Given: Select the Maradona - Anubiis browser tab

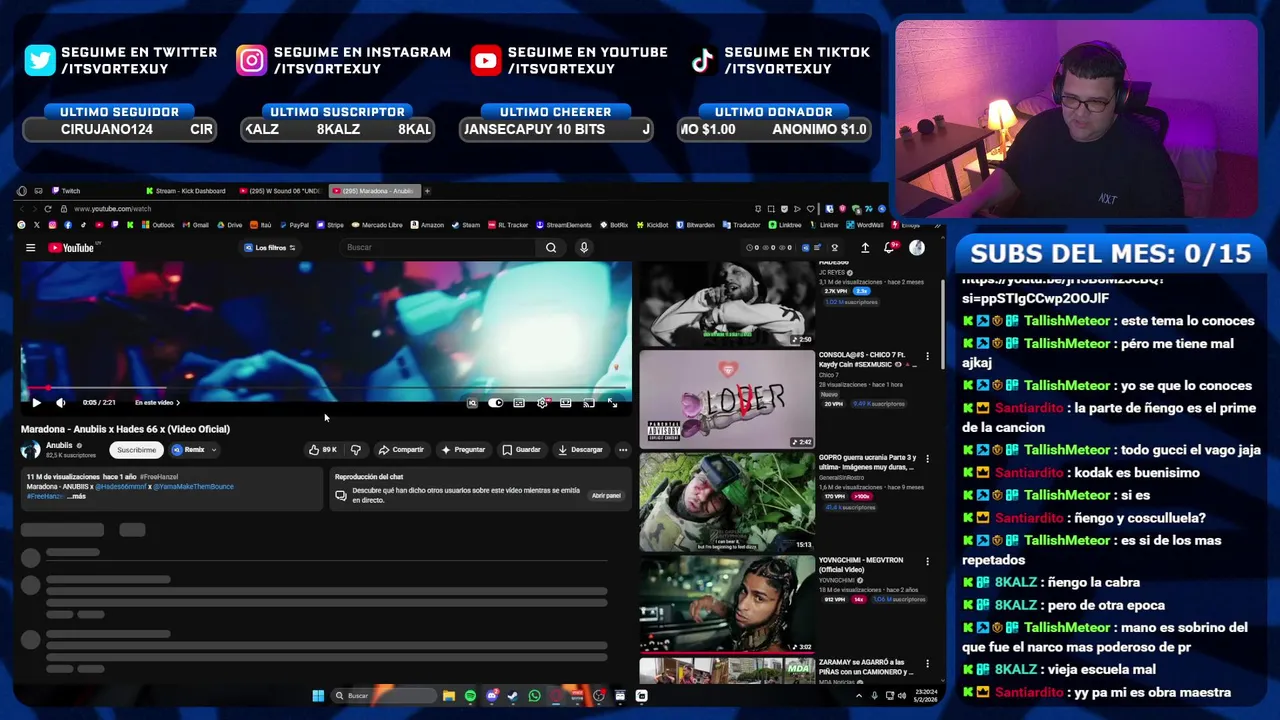Looking at the screenshot, I should (374, 191).
